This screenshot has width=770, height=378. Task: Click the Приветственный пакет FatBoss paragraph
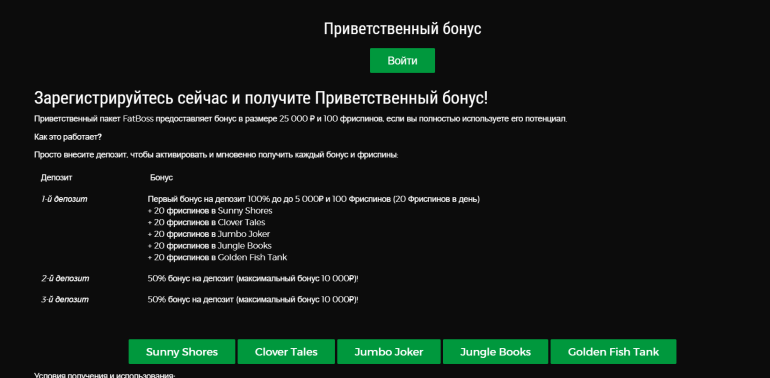point(301,119)
